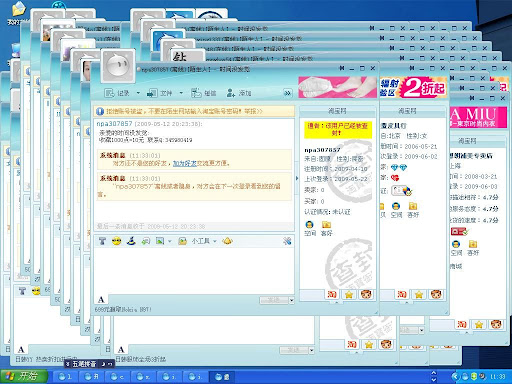Collapse the side info panel with the splitter arrow
Image resolution: width=512 pixels, height=384 pixels.
coord(297,178)
